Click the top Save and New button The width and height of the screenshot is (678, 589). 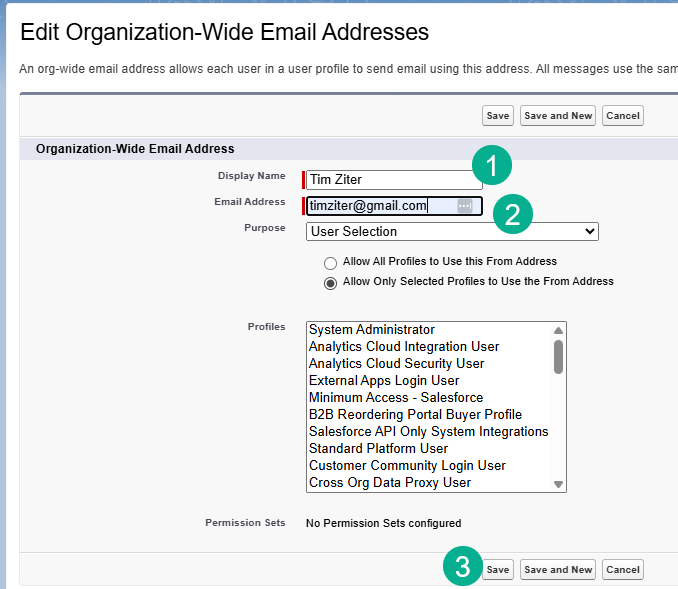(x=558, y=116)
